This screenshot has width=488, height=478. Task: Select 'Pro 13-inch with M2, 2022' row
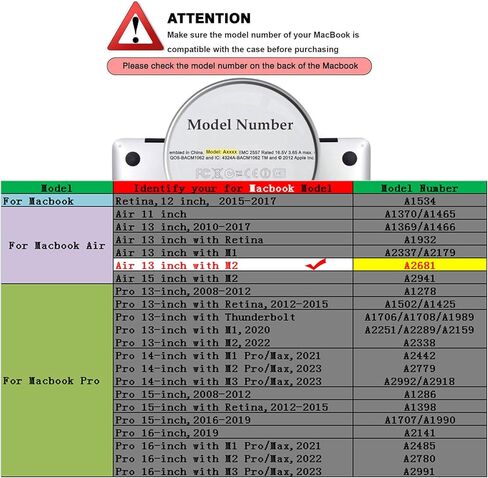point(233,342)
